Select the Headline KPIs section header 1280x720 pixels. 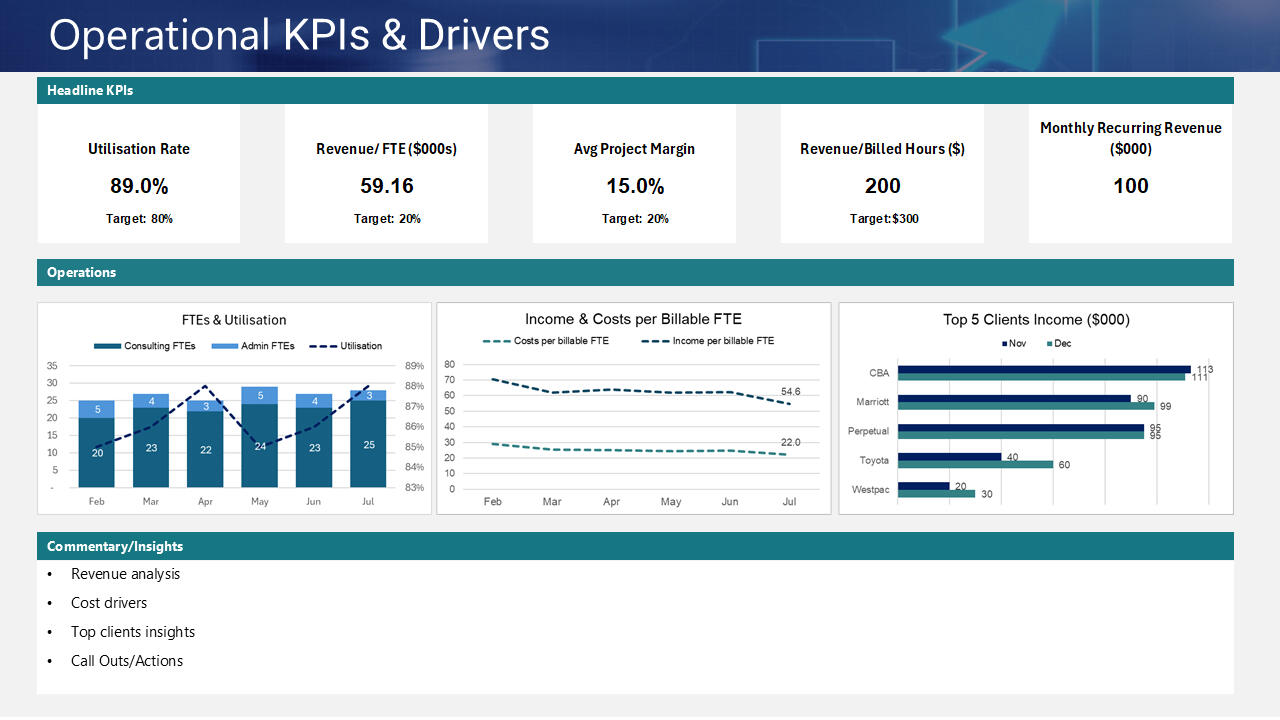tap(90, 90)
